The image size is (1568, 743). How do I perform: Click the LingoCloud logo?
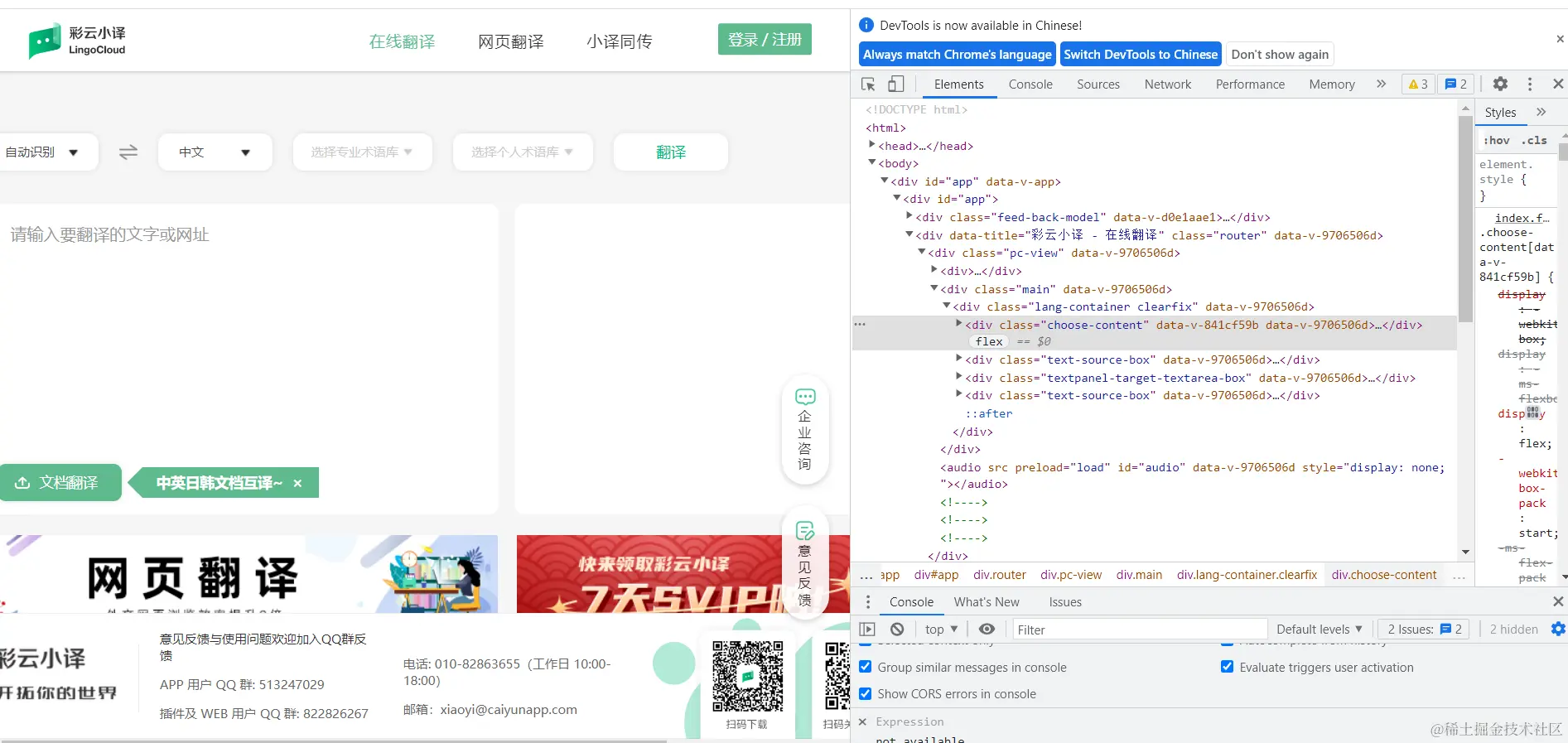pyautogui.click(x=77, y=41)
